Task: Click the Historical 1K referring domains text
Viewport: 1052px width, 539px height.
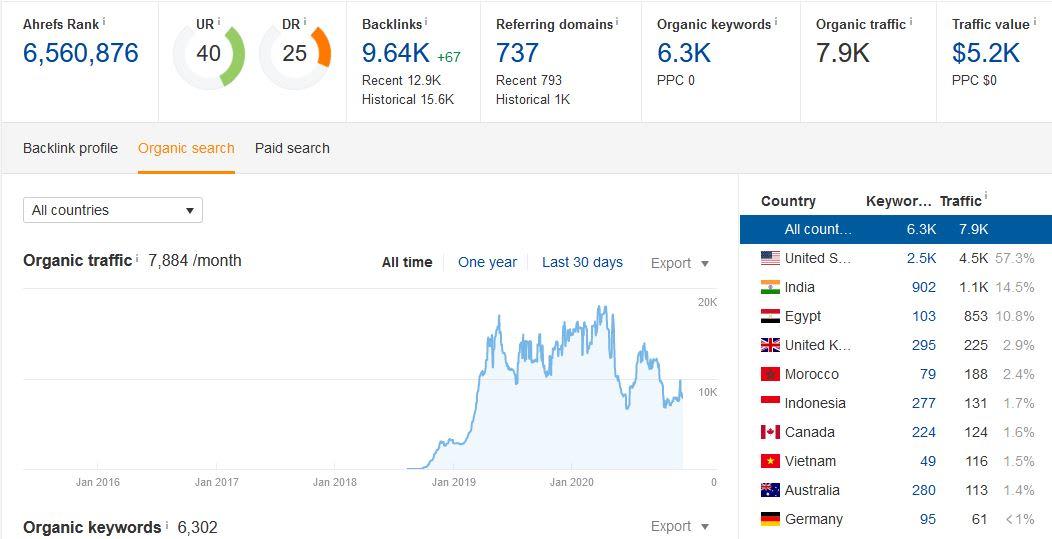Action: [533, 99]
